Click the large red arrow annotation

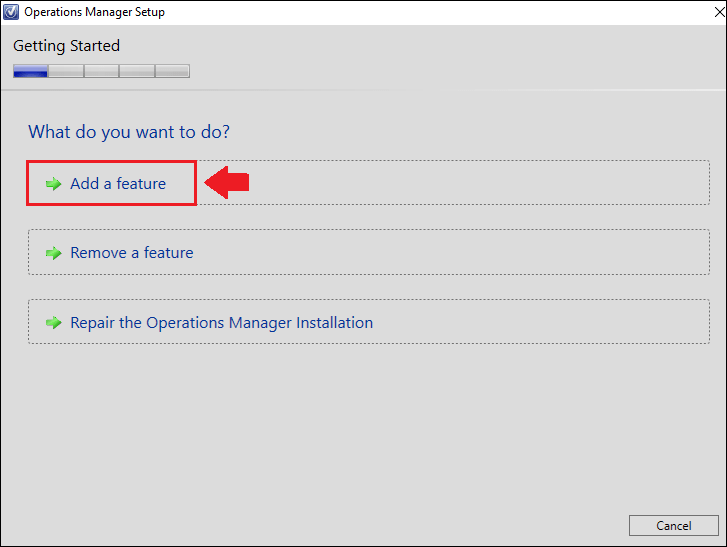(x=227, y=182)
